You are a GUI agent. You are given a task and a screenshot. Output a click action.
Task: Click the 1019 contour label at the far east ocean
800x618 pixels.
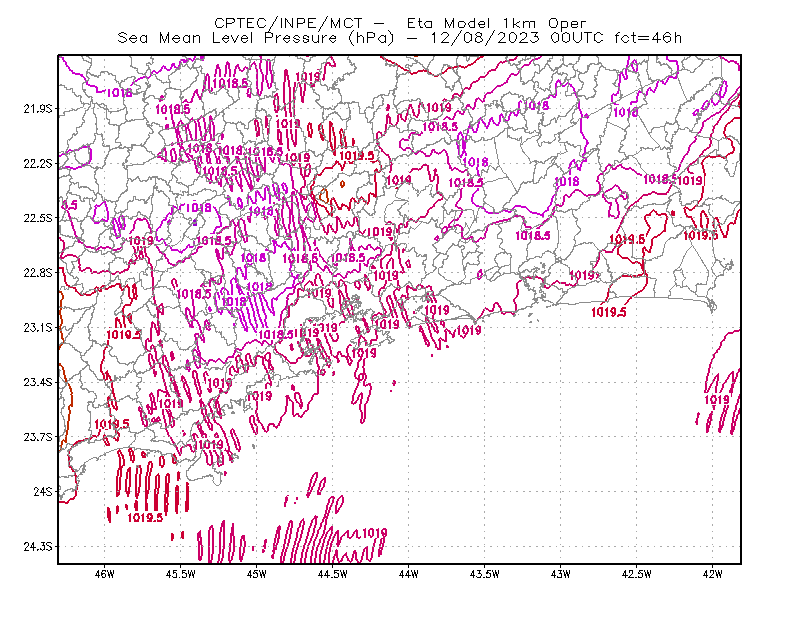(x=717, y=400)
